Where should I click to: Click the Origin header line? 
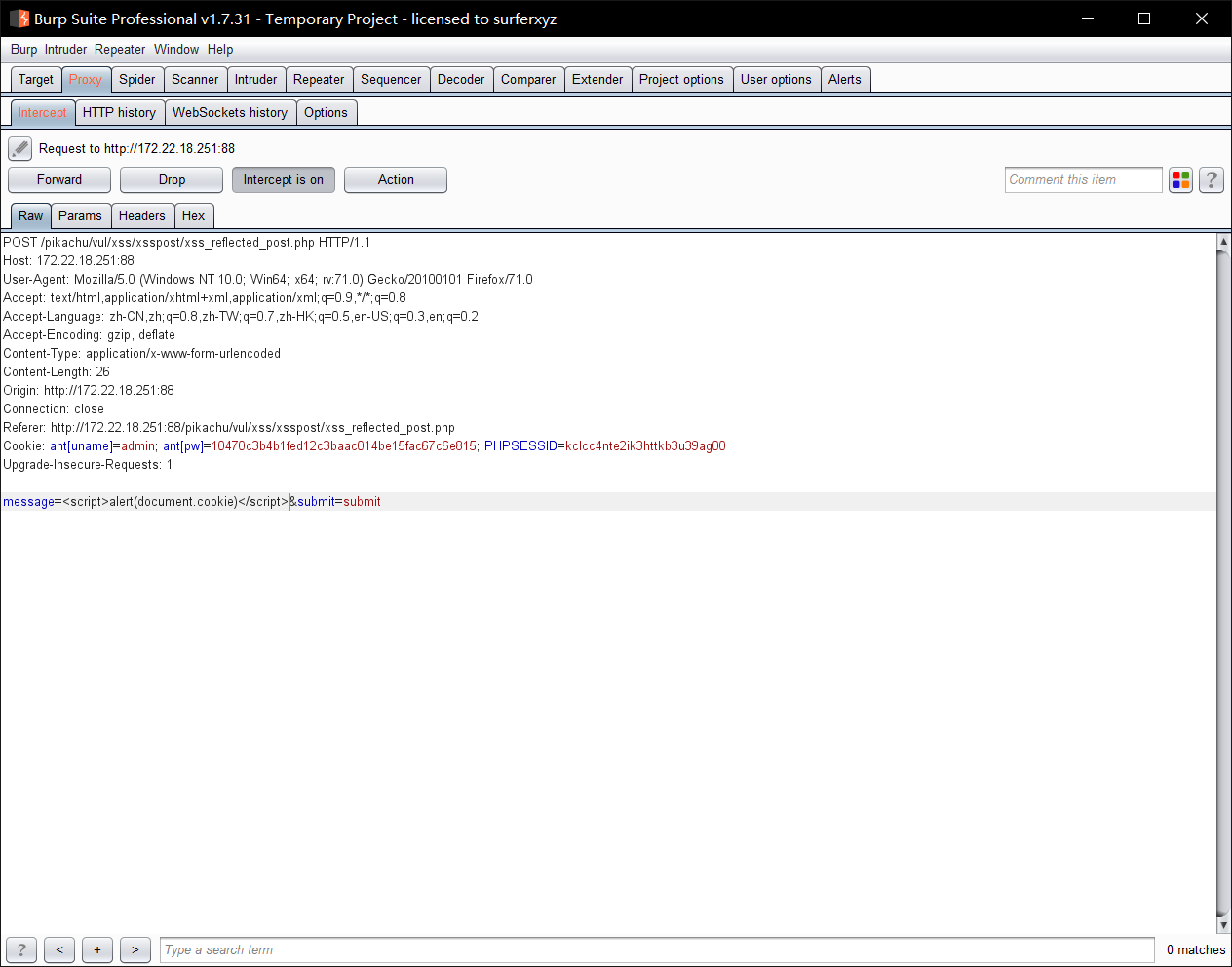click(89, 390)
